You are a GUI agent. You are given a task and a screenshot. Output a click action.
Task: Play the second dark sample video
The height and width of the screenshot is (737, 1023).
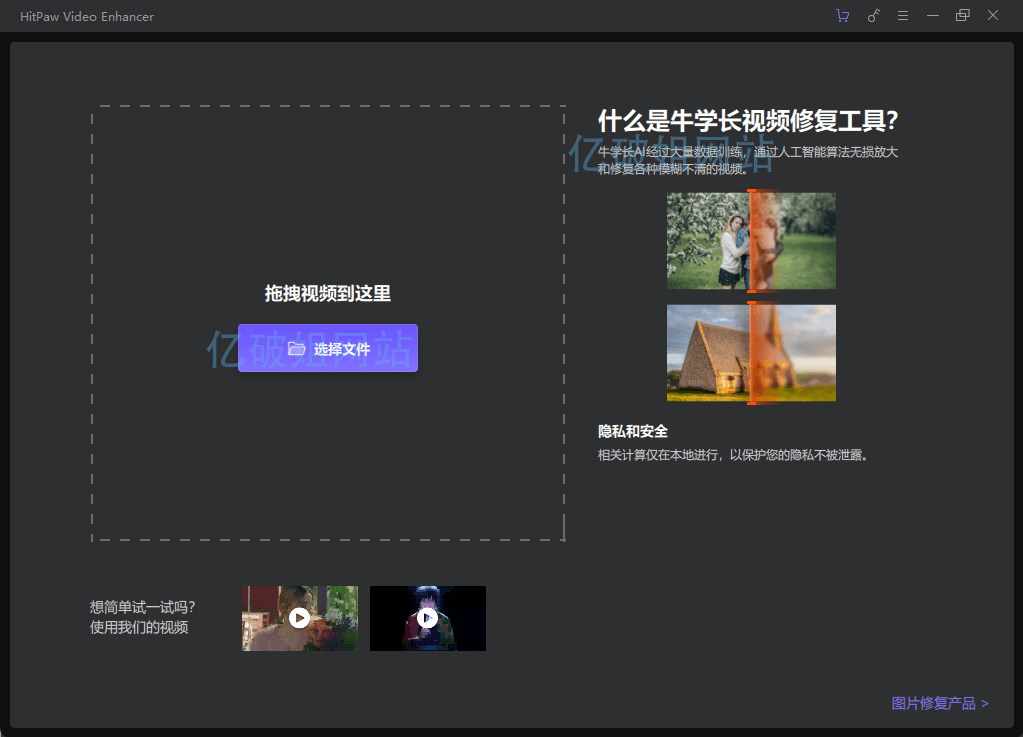click(427, 618)
